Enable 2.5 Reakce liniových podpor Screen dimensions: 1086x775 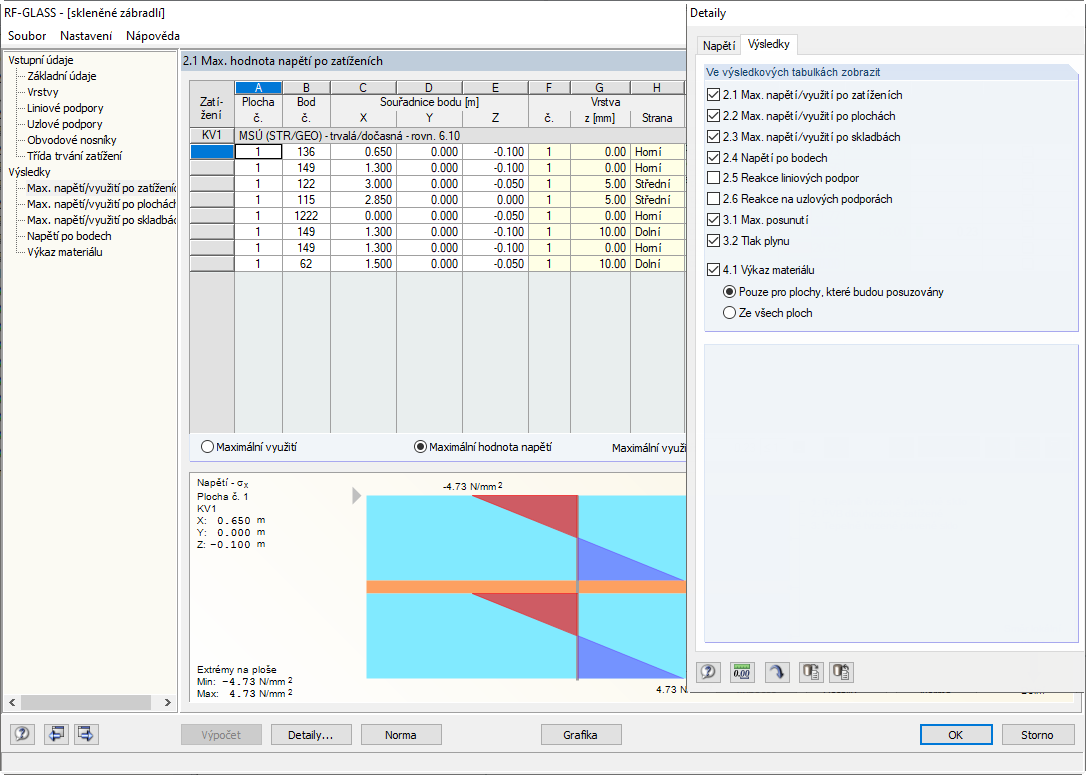click(x=713, y=178)
